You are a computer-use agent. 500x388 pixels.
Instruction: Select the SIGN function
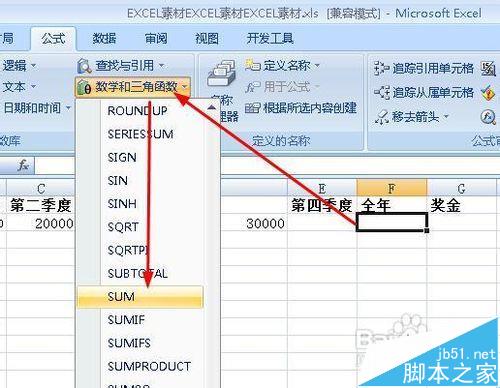pyautogui.click(x=140, y=157)
